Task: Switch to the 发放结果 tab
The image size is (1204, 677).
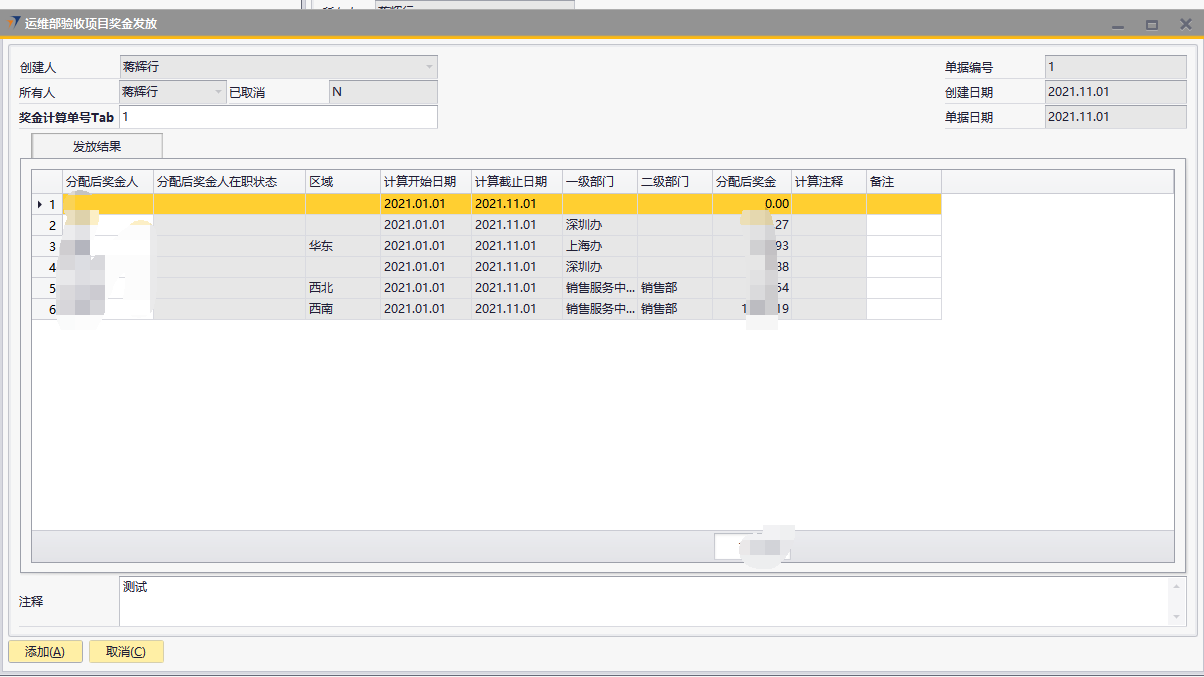Action: click(97, 146)
